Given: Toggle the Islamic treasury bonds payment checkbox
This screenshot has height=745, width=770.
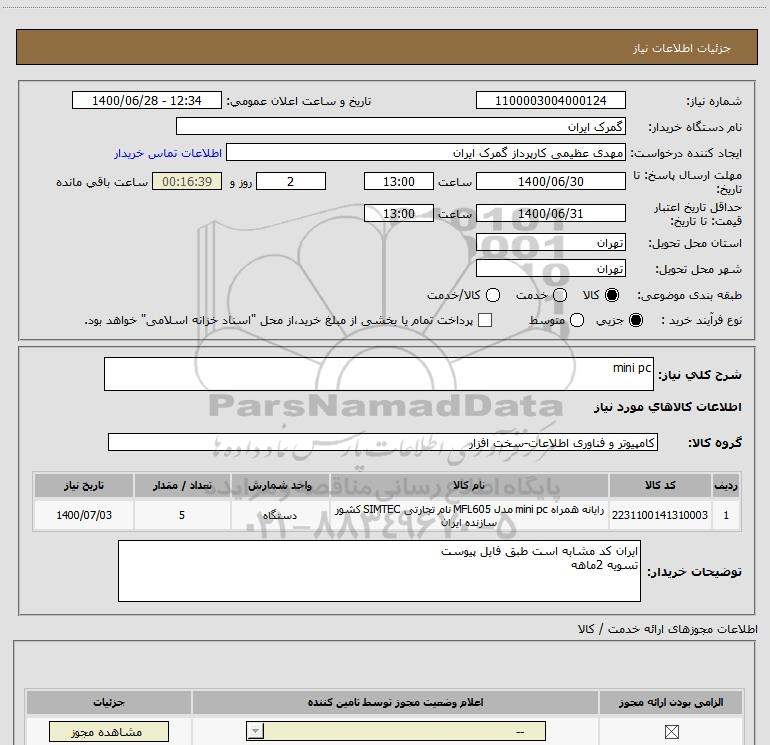Looking at the screenshot, I should tap(485, 320).
